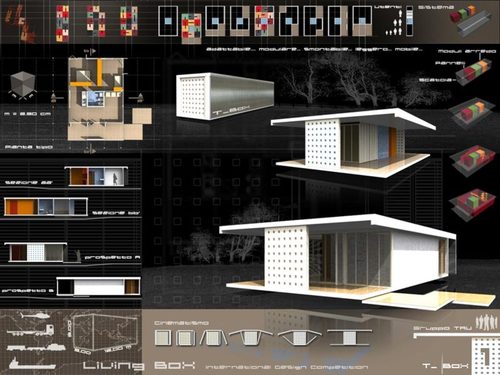The height and width of the screenshot is (375, 500).
Task: Click the 'utenti' label
Action: (x=388, y=7)
